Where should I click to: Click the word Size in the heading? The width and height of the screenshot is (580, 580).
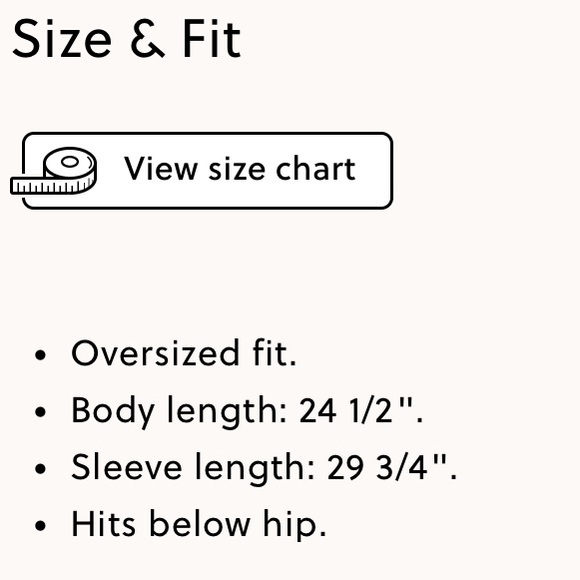click(62, 39)
